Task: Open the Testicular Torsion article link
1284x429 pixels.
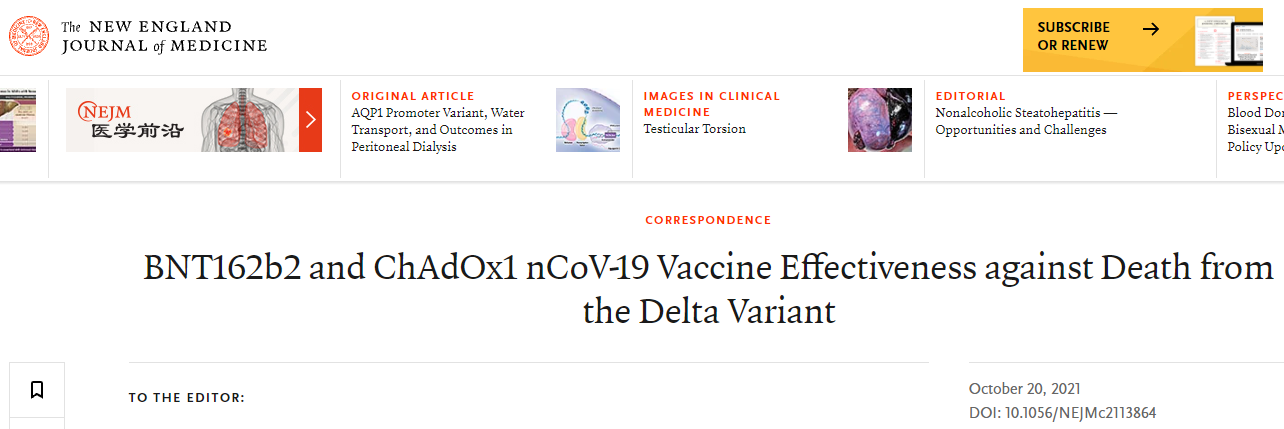Action: [x=694, y=129]
